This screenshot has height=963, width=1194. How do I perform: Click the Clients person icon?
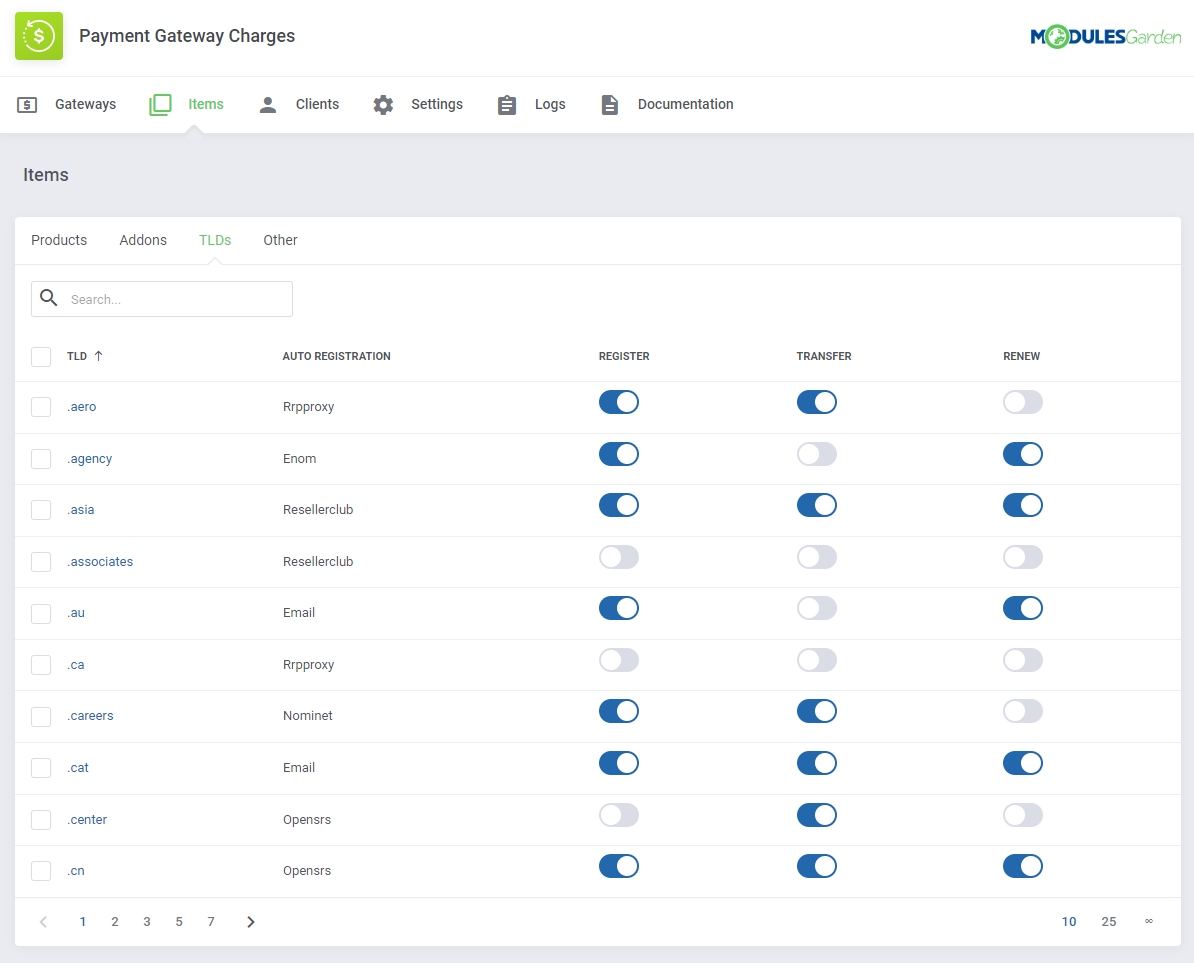coord(267,104)
